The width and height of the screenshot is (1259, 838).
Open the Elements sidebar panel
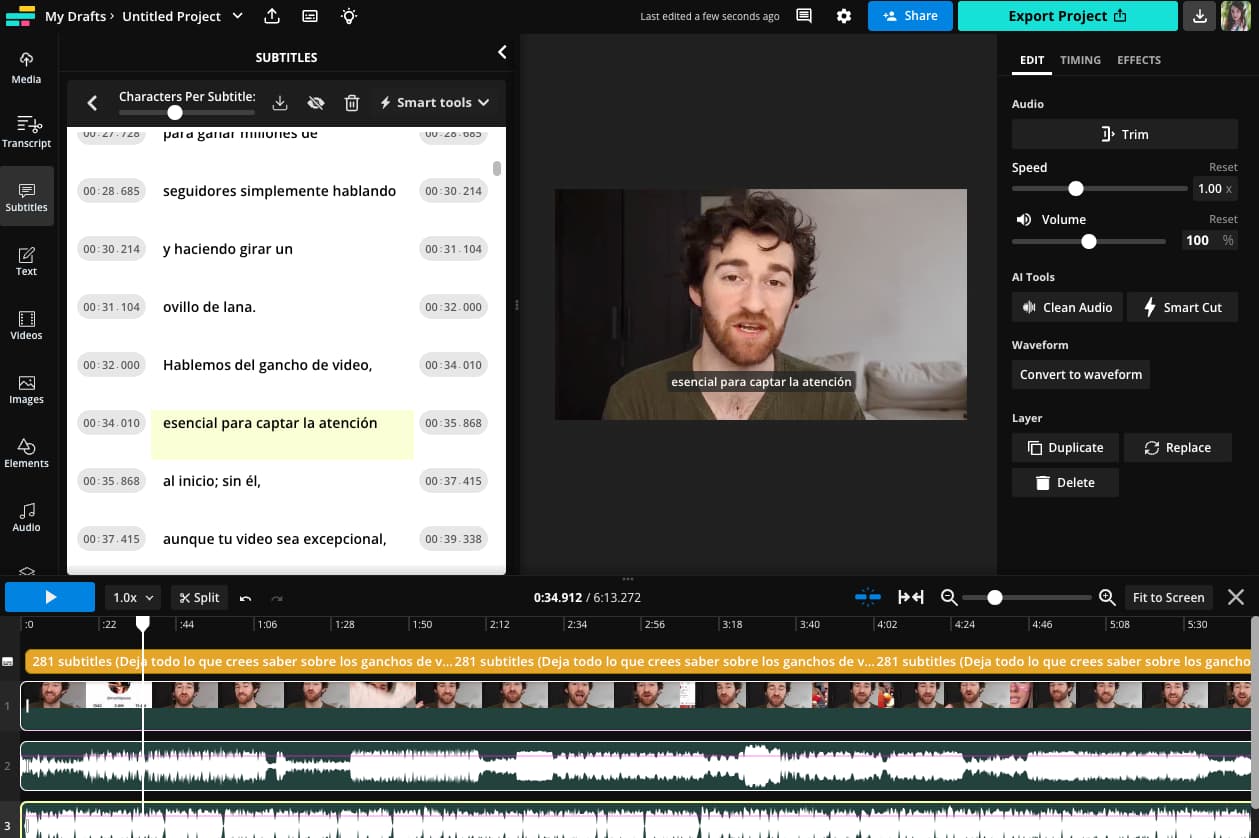coord(27,452)
